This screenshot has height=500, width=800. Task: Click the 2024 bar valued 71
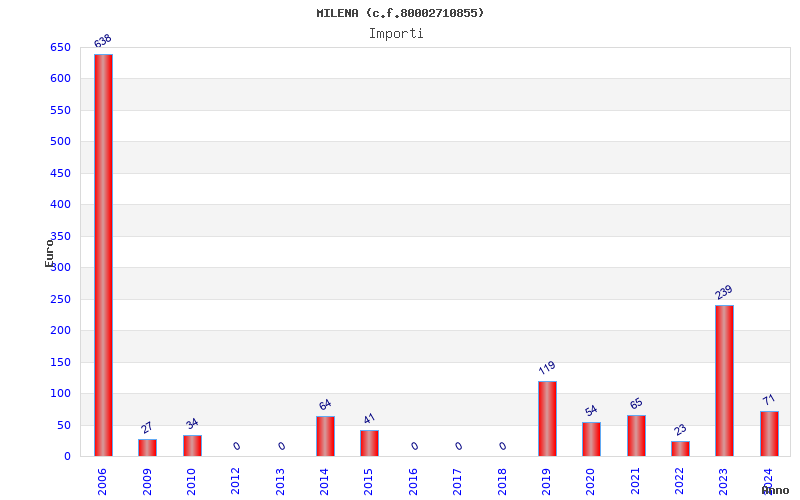[x=769, y=434]
